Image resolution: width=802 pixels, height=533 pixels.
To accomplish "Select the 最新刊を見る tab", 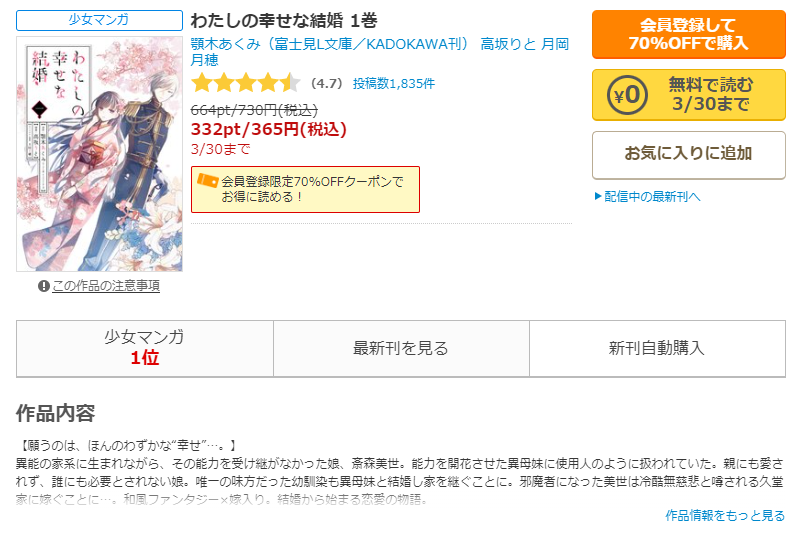I will click(x=401, y=349).
